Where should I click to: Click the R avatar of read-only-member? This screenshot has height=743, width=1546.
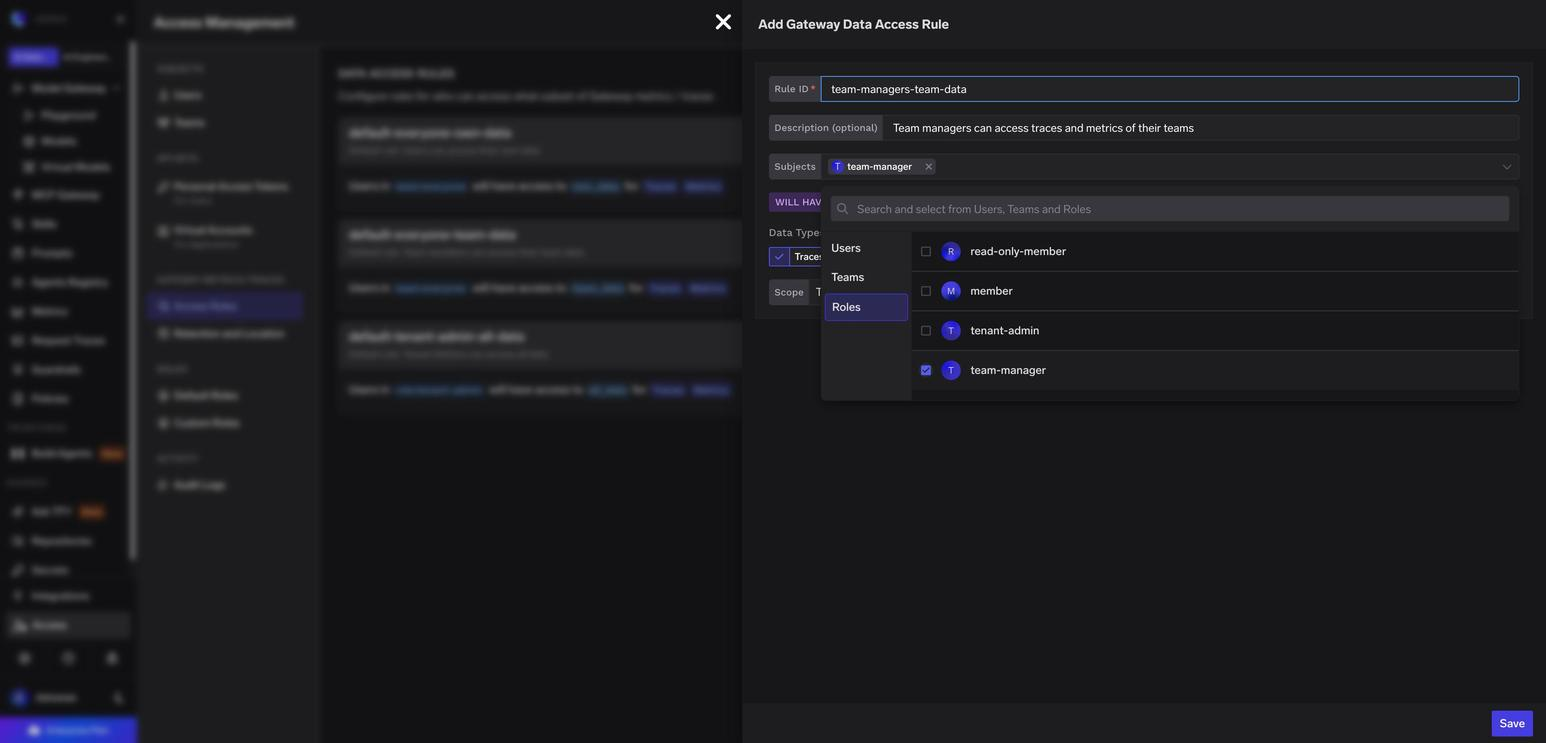click(951, 252)
